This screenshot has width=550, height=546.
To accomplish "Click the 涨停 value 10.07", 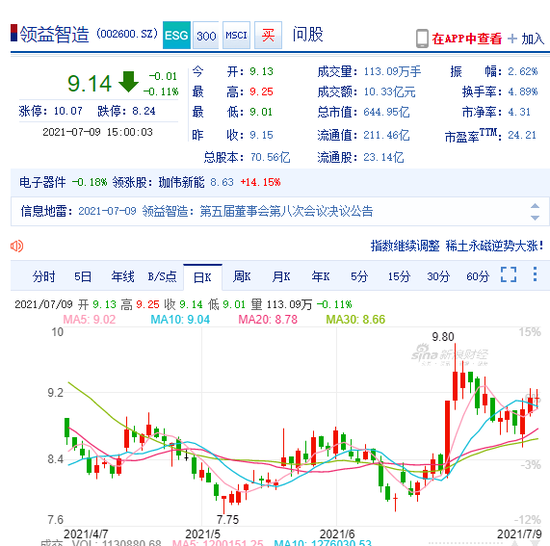I will tap(68, 112).
